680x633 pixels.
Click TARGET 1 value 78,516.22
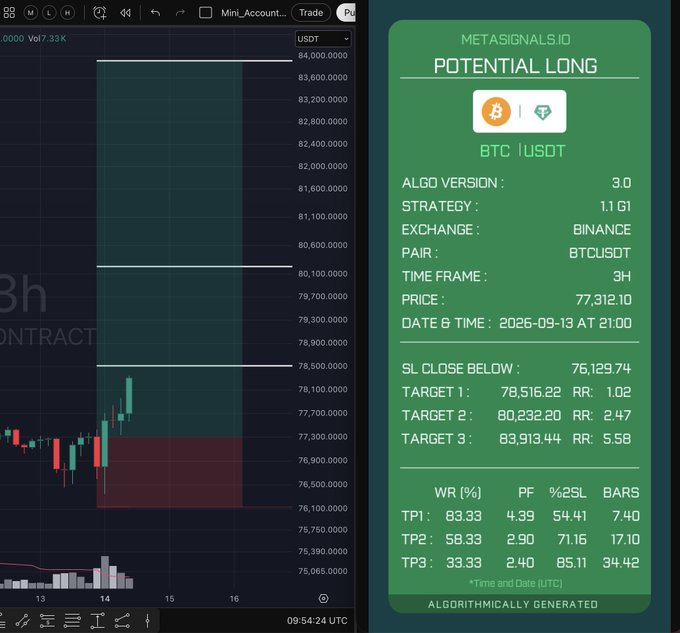click(531, 392)
